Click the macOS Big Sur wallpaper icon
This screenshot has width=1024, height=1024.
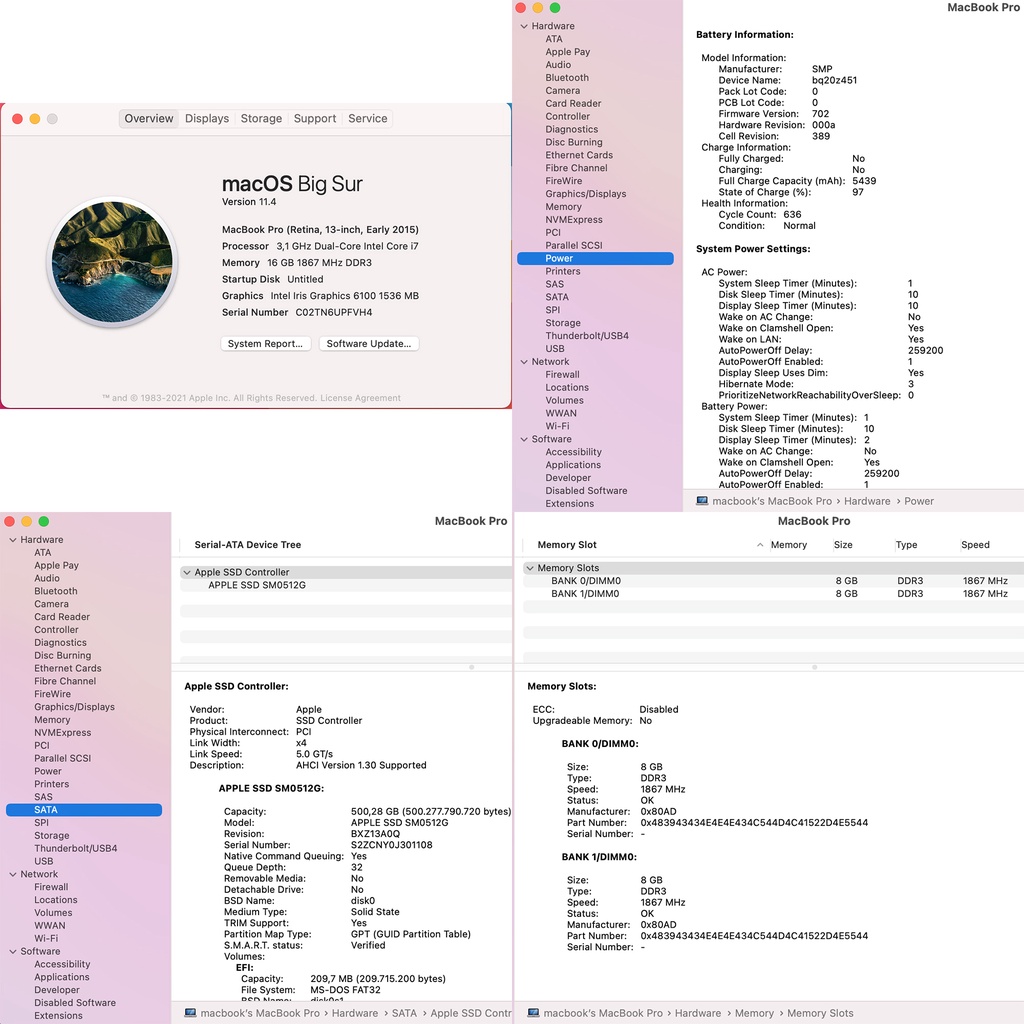pos(112,263)
